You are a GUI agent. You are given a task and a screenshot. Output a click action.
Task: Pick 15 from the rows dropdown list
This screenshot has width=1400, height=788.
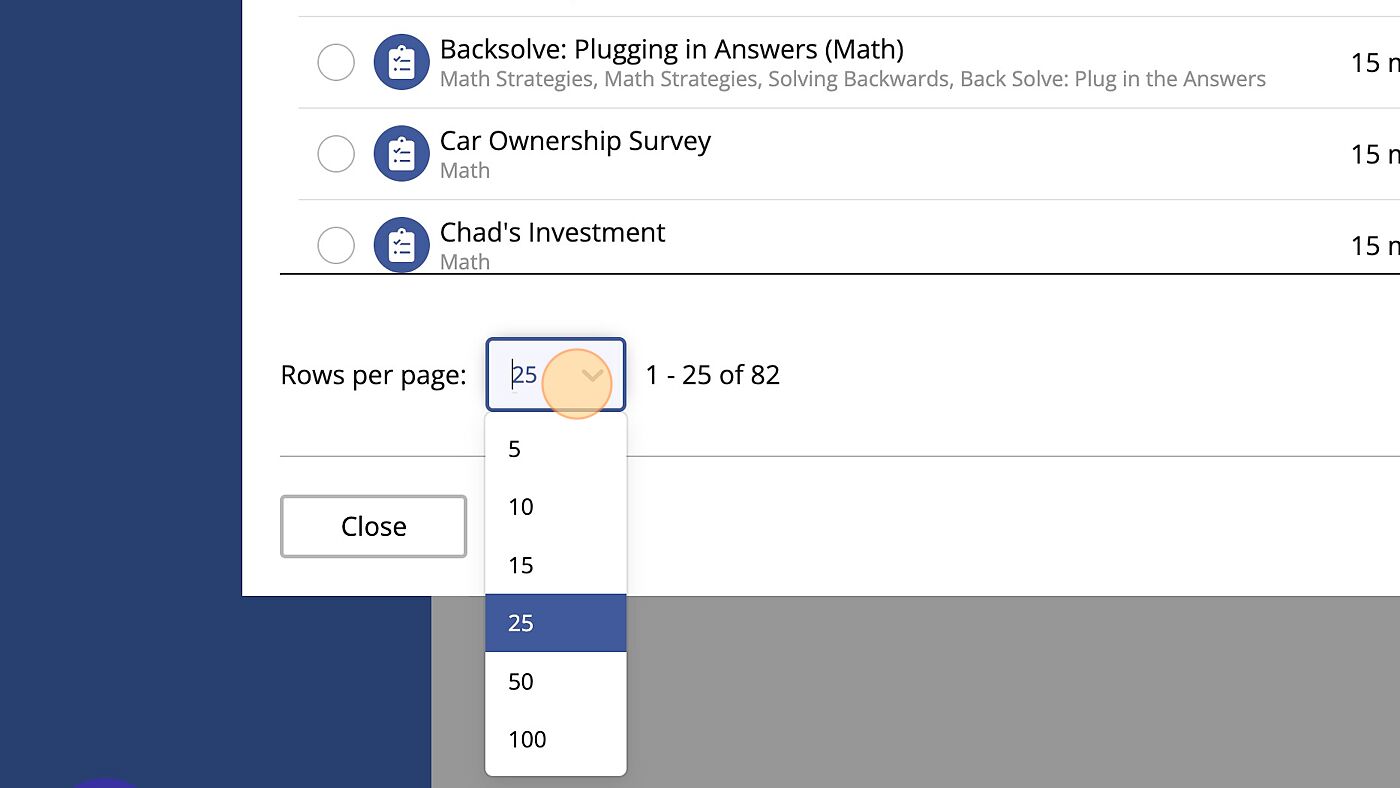555,565
